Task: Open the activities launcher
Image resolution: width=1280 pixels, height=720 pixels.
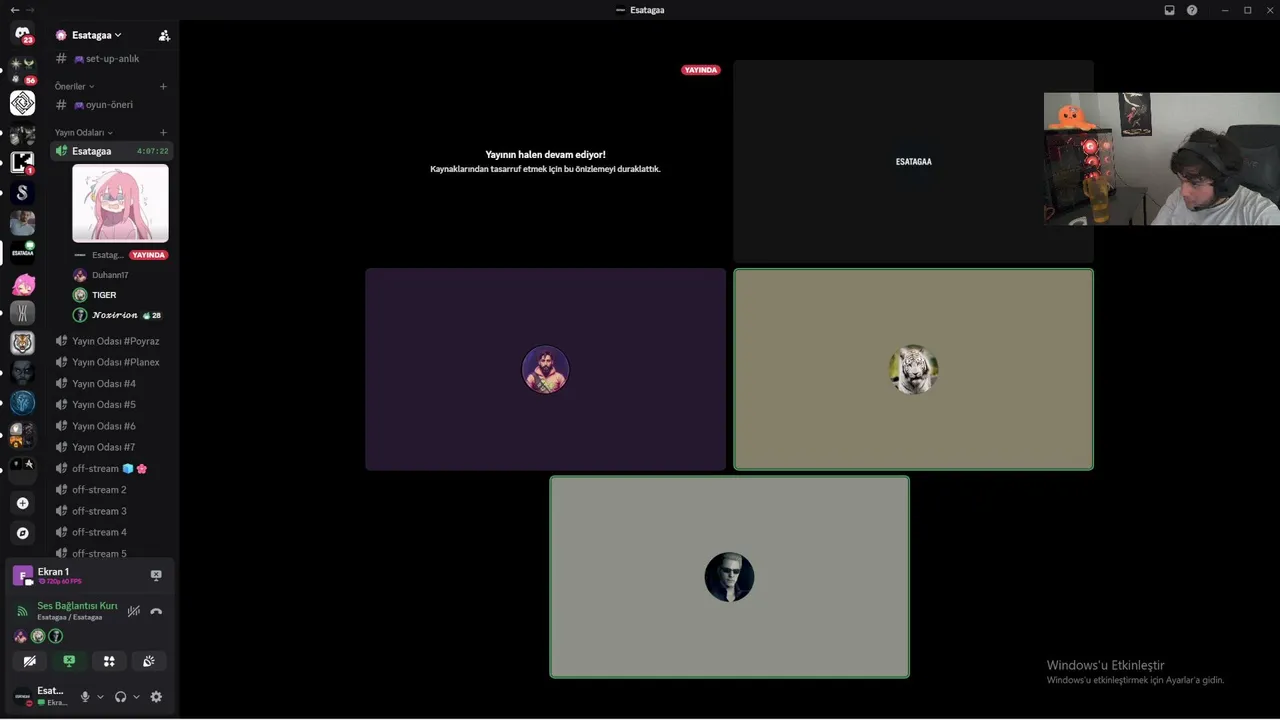Action: (109, 661)
